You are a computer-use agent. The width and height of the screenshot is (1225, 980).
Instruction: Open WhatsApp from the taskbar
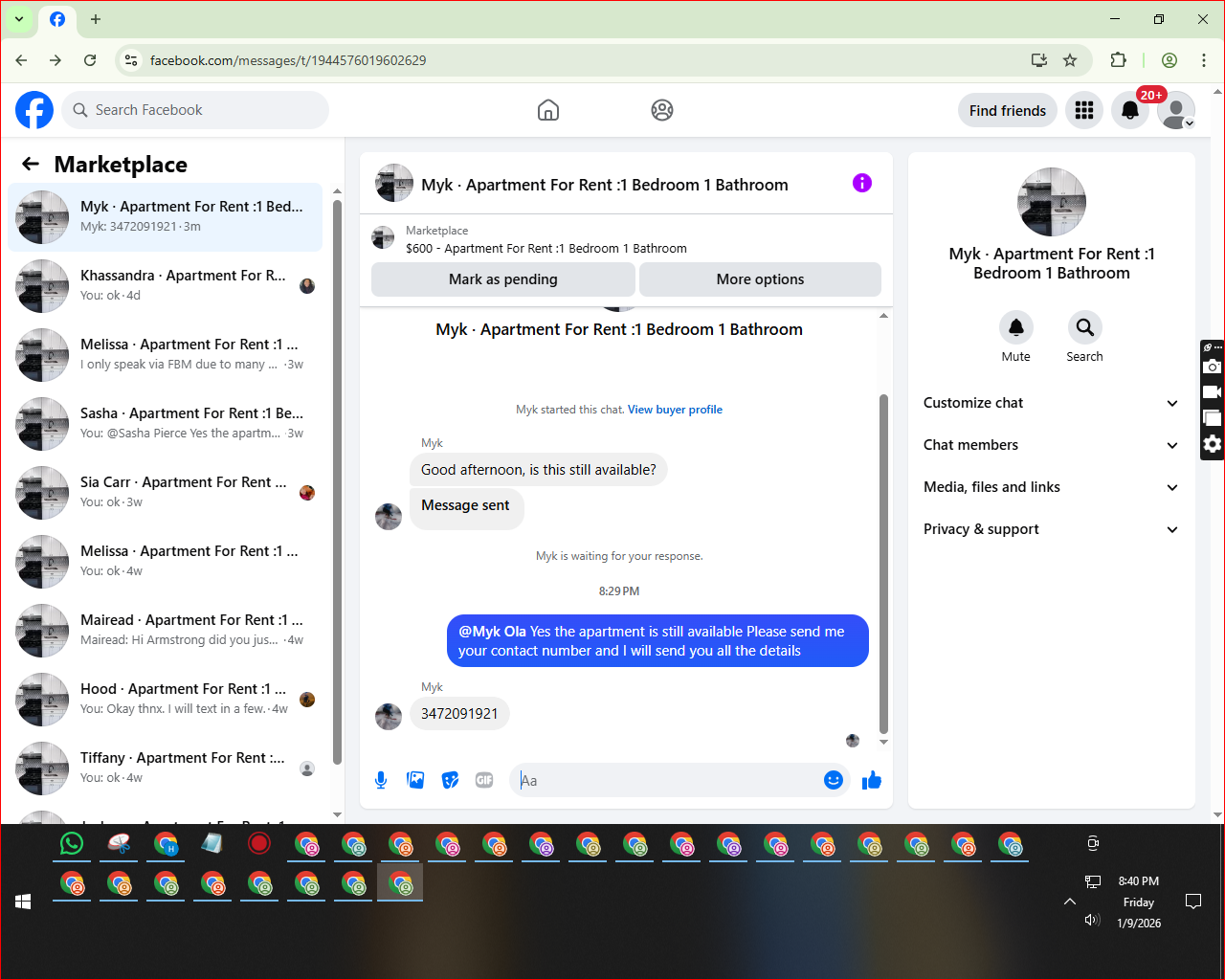coord(72,843)
